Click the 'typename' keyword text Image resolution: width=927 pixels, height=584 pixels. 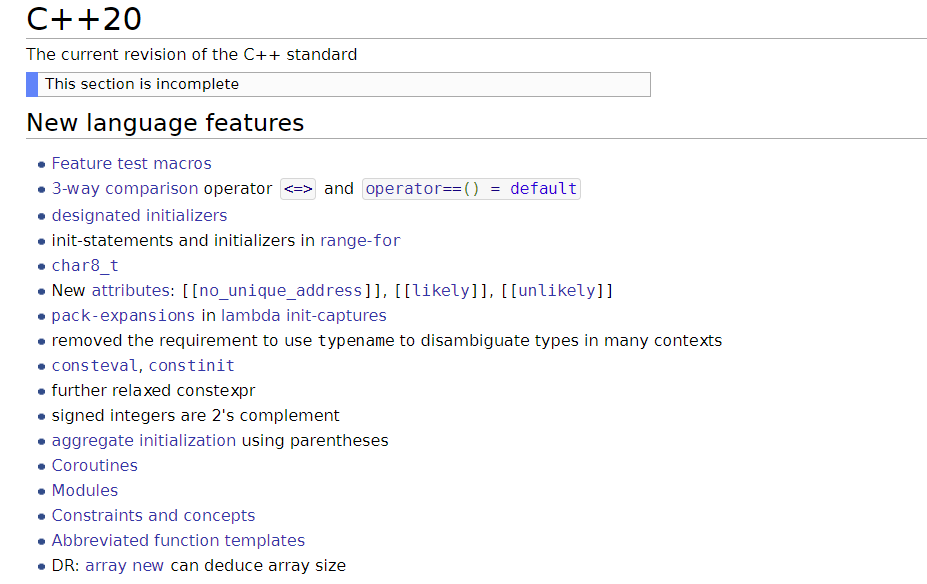click(356, 341)
